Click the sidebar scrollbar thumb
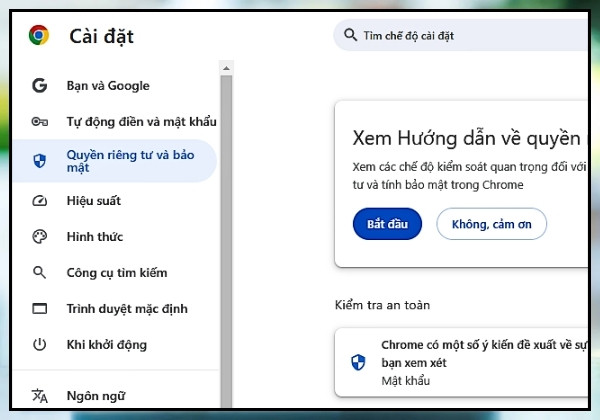The width and height of the screenshot is (600, 420). (226, 241)
